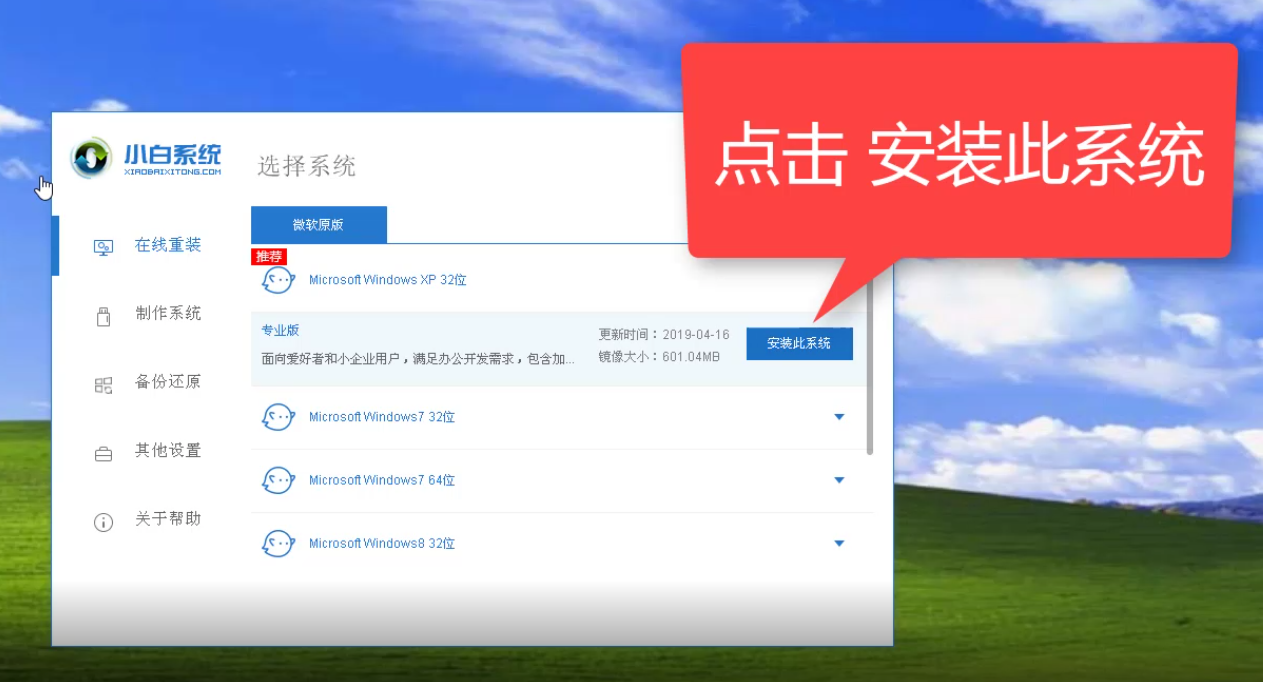The width and height of the screenshot is (1263, 682).
Task: Expand the Microsoft Windows7 64位 entry
Action: point(839,480)
